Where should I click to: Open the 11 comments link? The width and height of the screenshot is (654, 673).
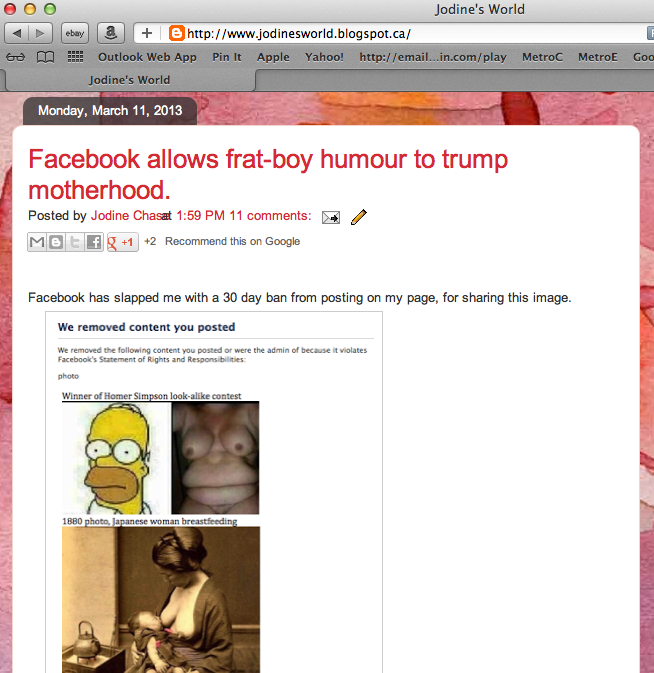[x=270, y=215]
